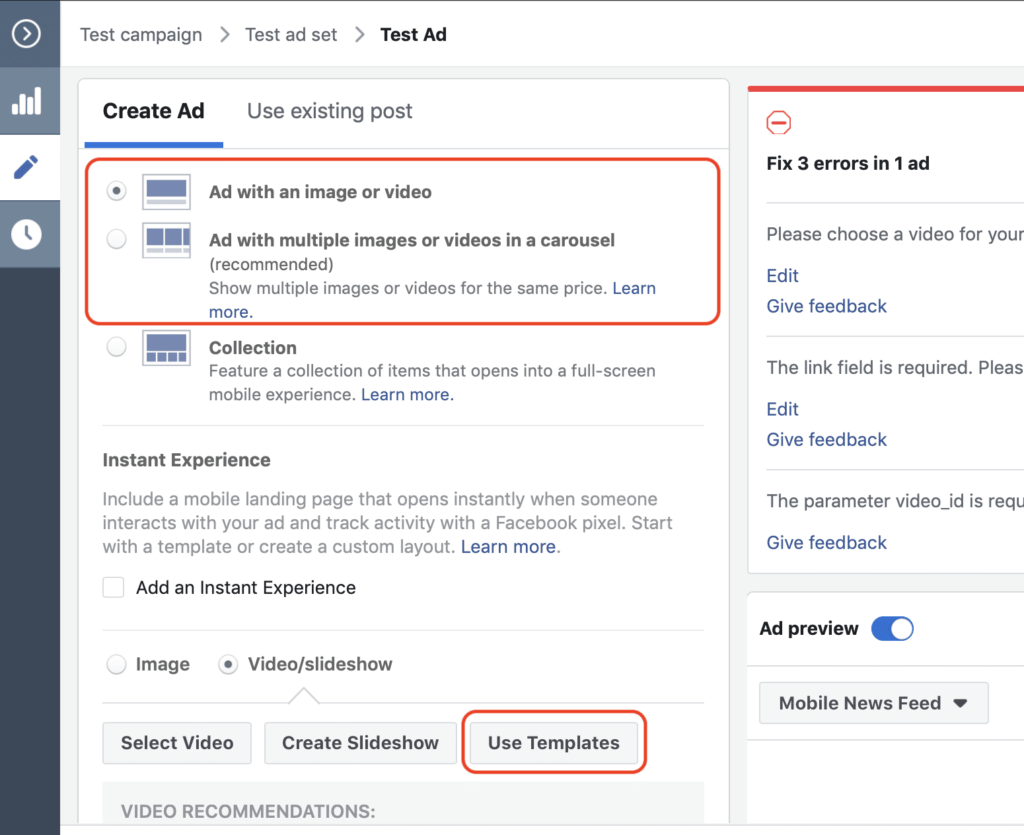Click the Collection format grid icon
This screenshot has width=1024, height=835.
coord(166,348)
